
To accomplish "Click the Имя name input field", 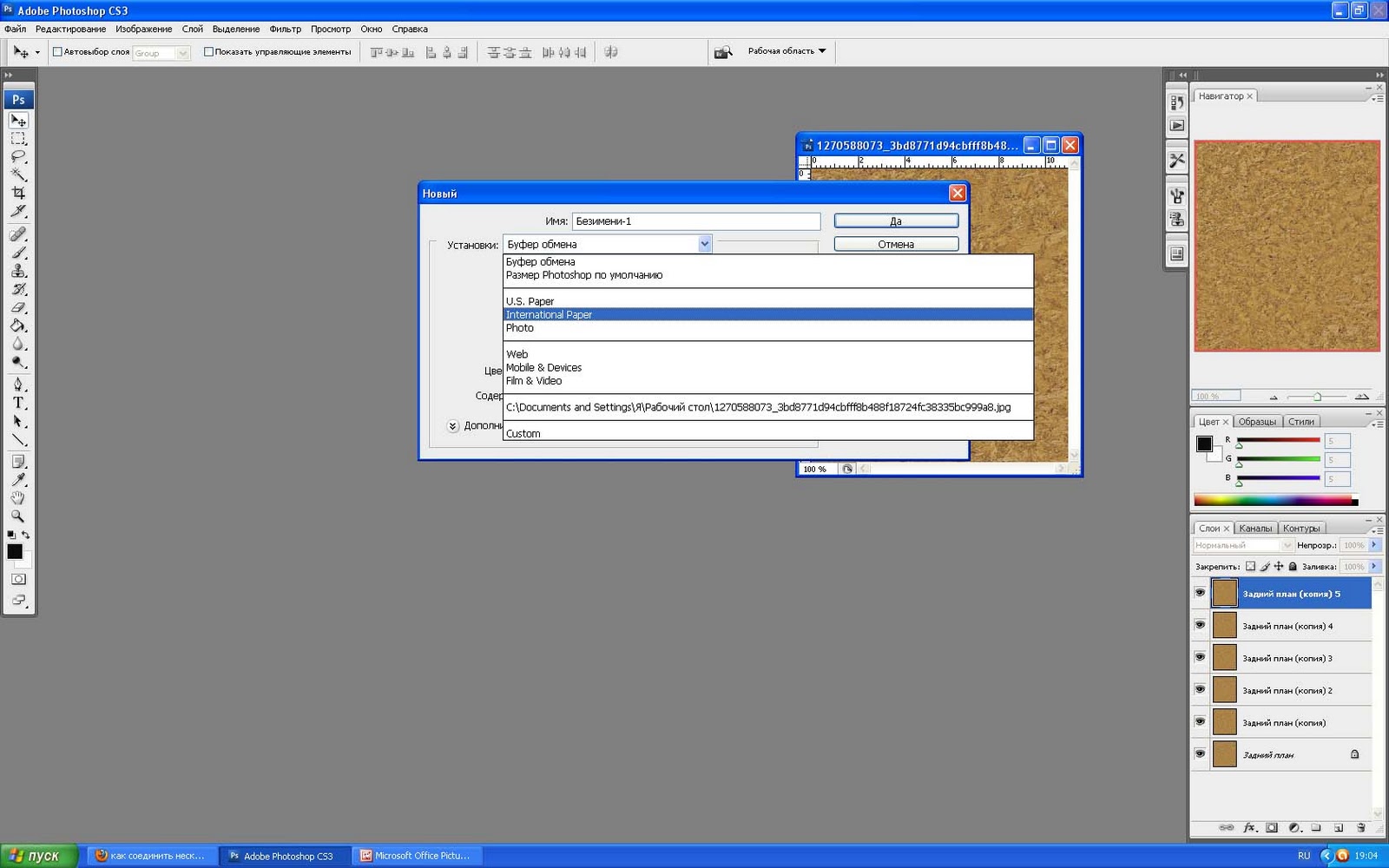I will (x=695, y=221).
